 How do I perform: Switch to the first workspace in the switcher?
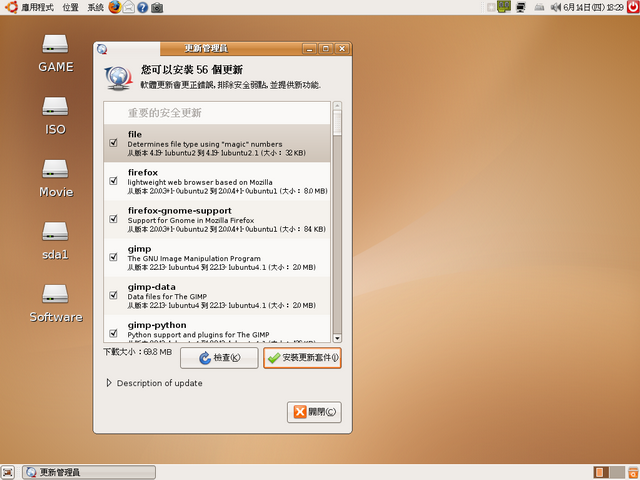(601, 472)
